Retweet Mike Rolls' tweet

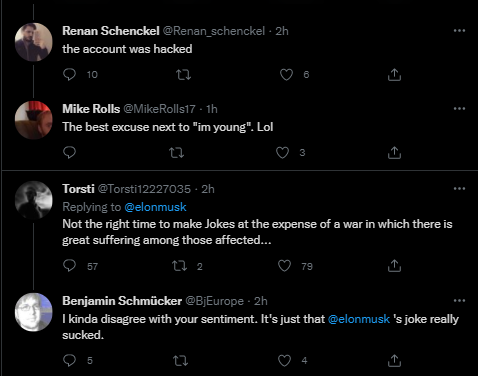pyautogui.click(x=176, y=153)
